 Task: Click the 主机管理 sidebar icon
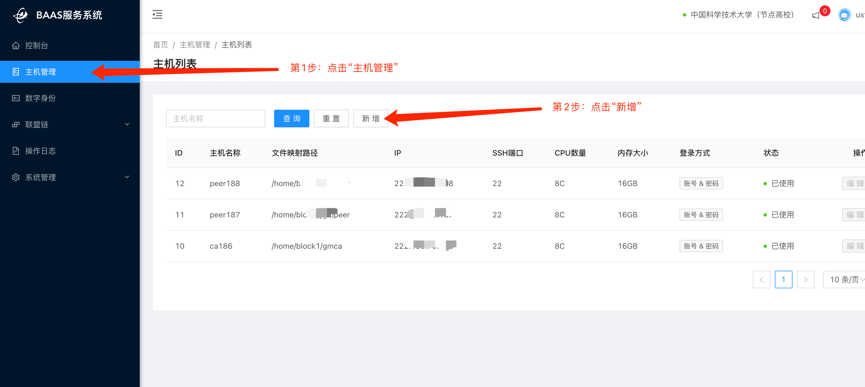15,72
